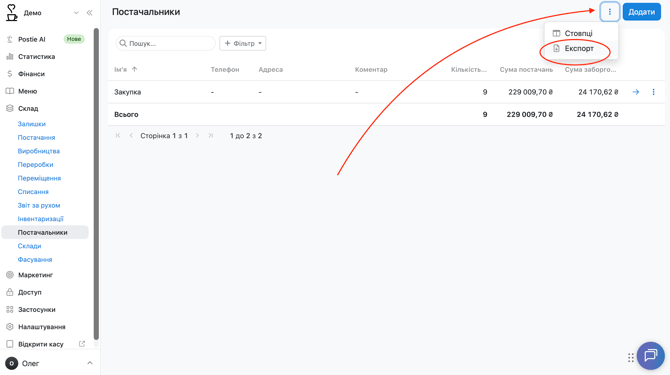Viewport: 670px width, 375px height.
Task: Choose Експорт from the dropdown menu
Action: tap(579, 49)
